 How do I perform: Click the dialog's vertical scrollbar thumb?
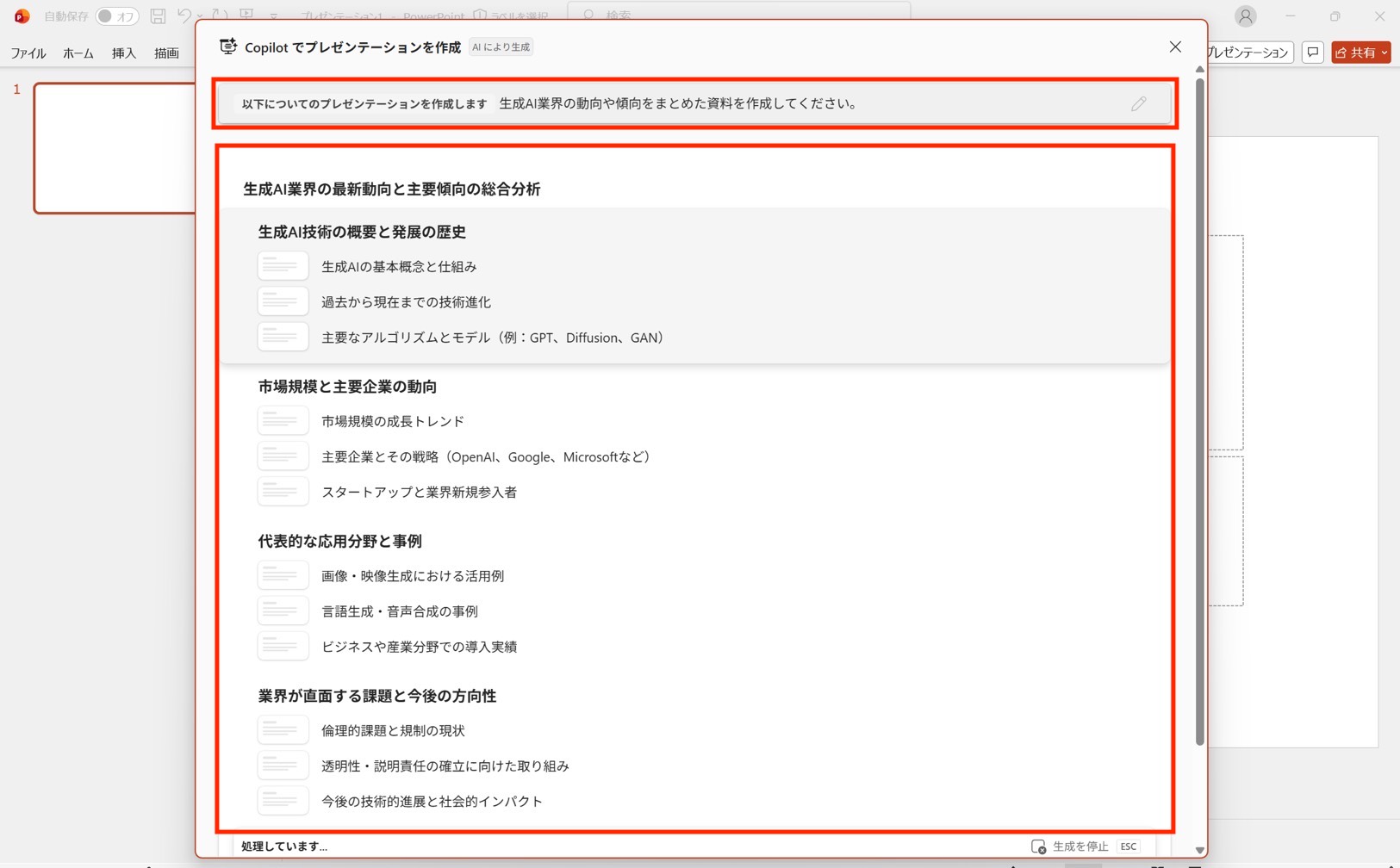pos(1199,413)
